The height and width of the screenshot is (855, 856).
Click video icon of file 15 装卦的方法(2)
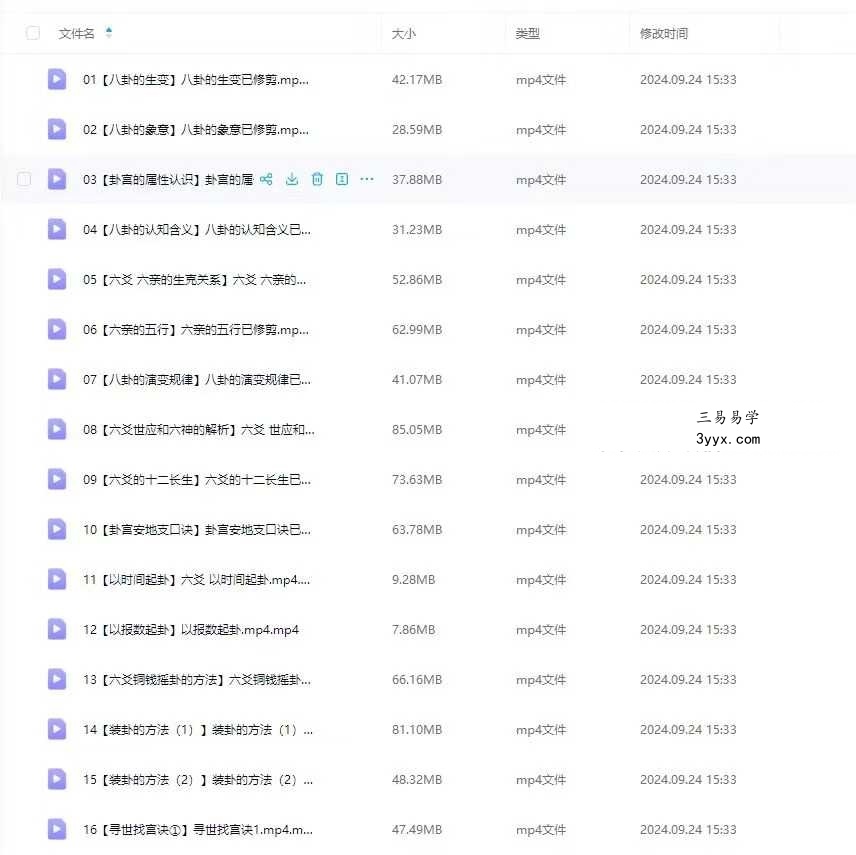point(57,779)
